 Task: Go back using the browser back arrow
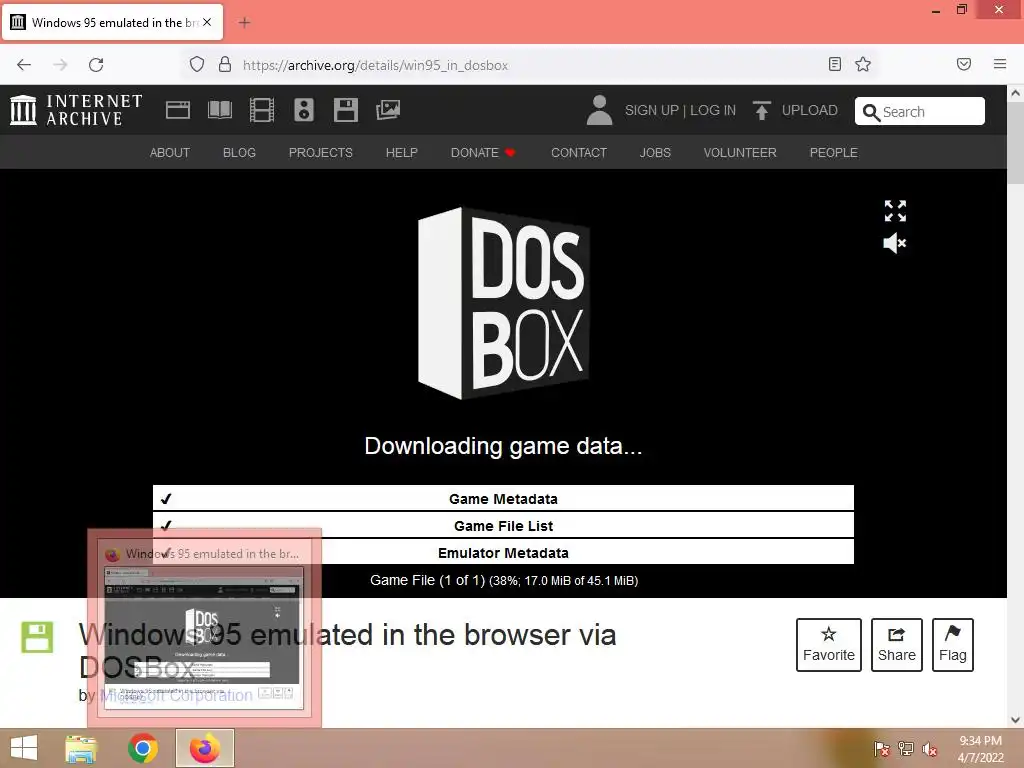(x=24, y=65)
